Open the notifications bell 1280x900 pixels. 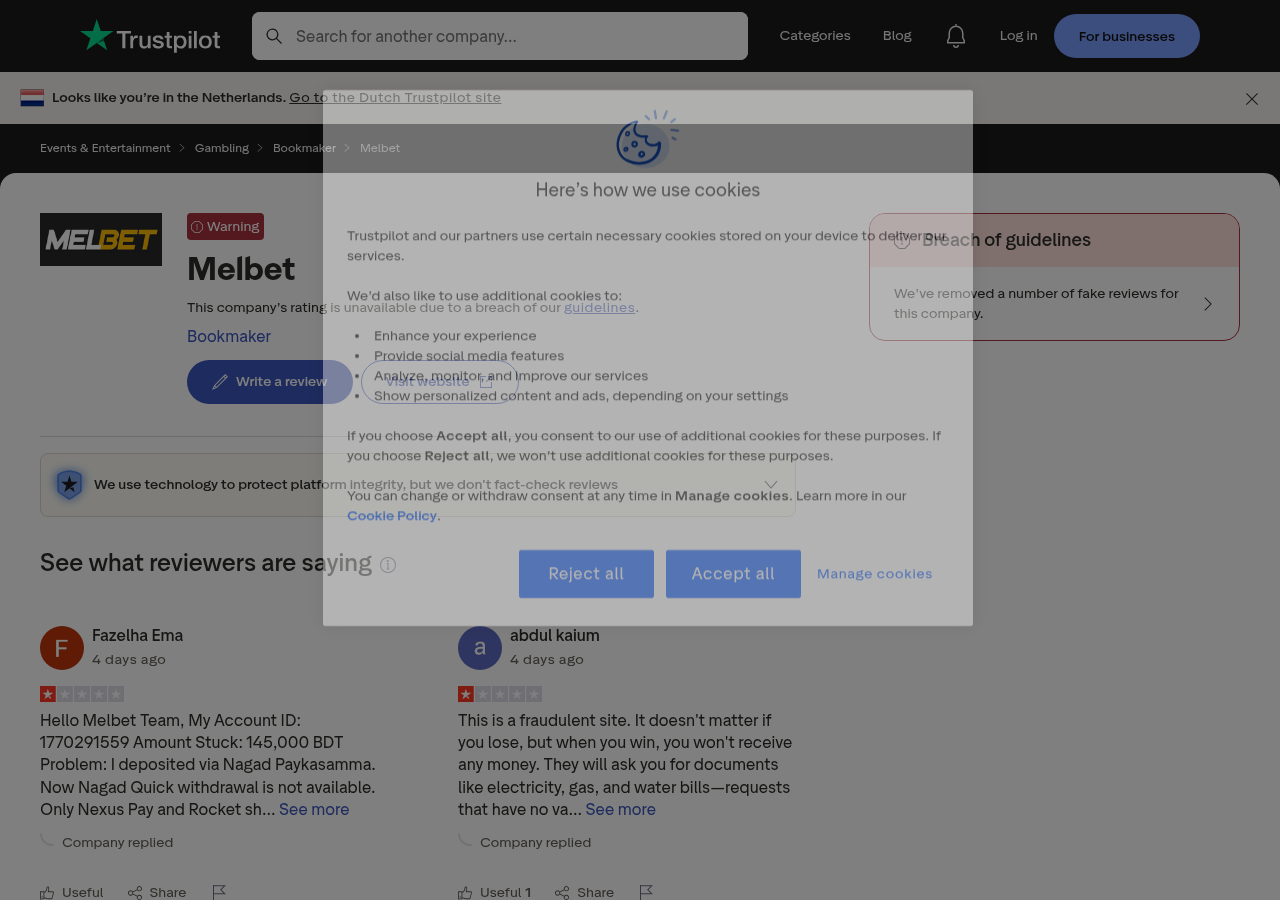pos(956,36)
